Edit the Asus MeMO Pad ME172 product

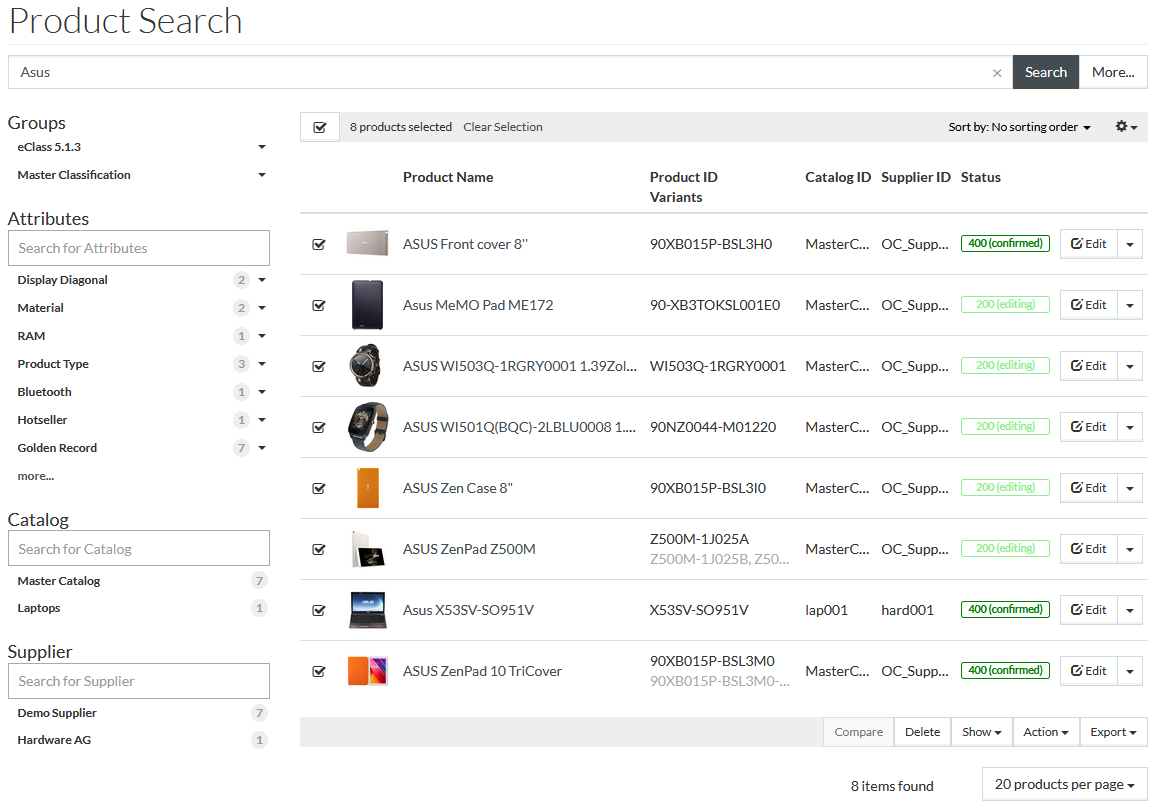coord(1089,305)
